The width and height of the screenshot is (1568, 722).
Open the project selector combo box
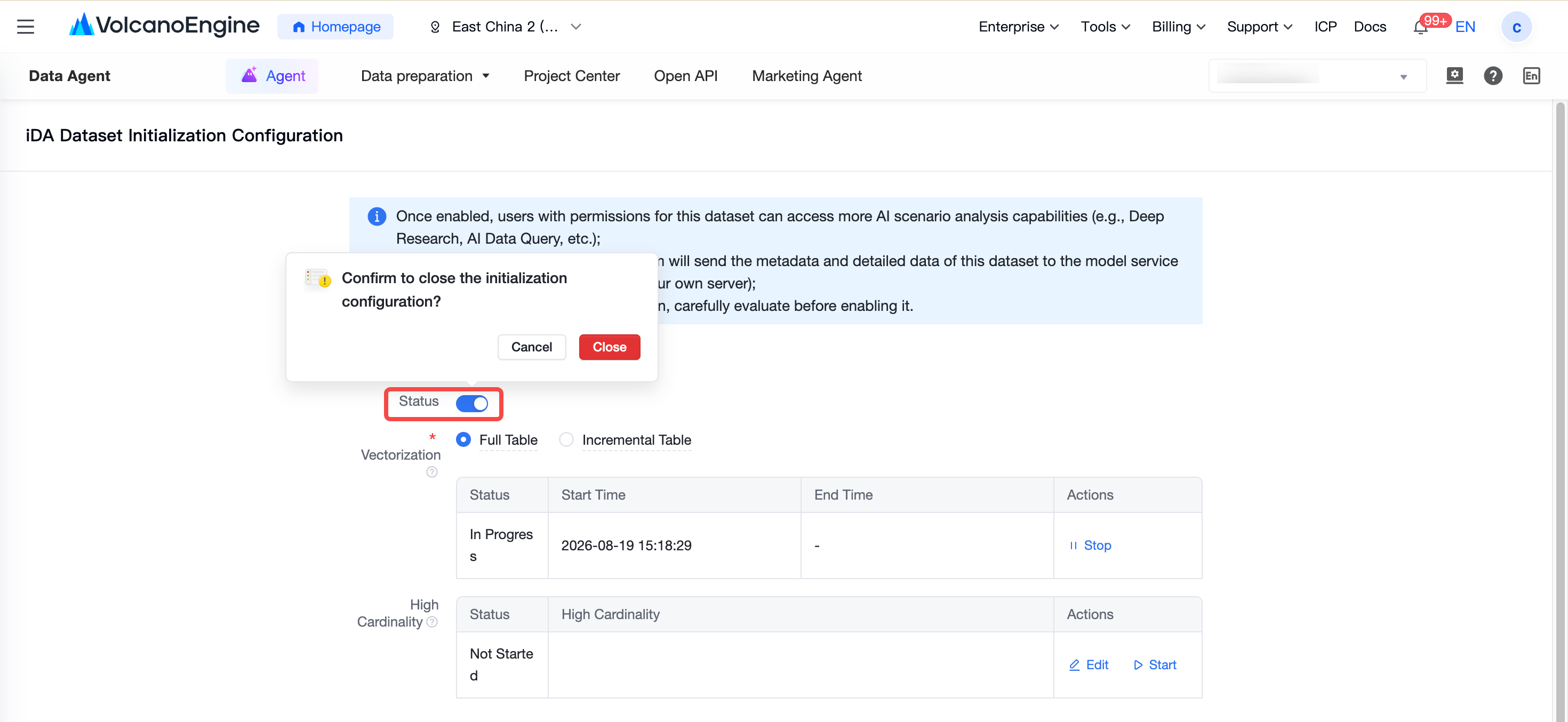pyautogui.click(x=1317, y=76)
